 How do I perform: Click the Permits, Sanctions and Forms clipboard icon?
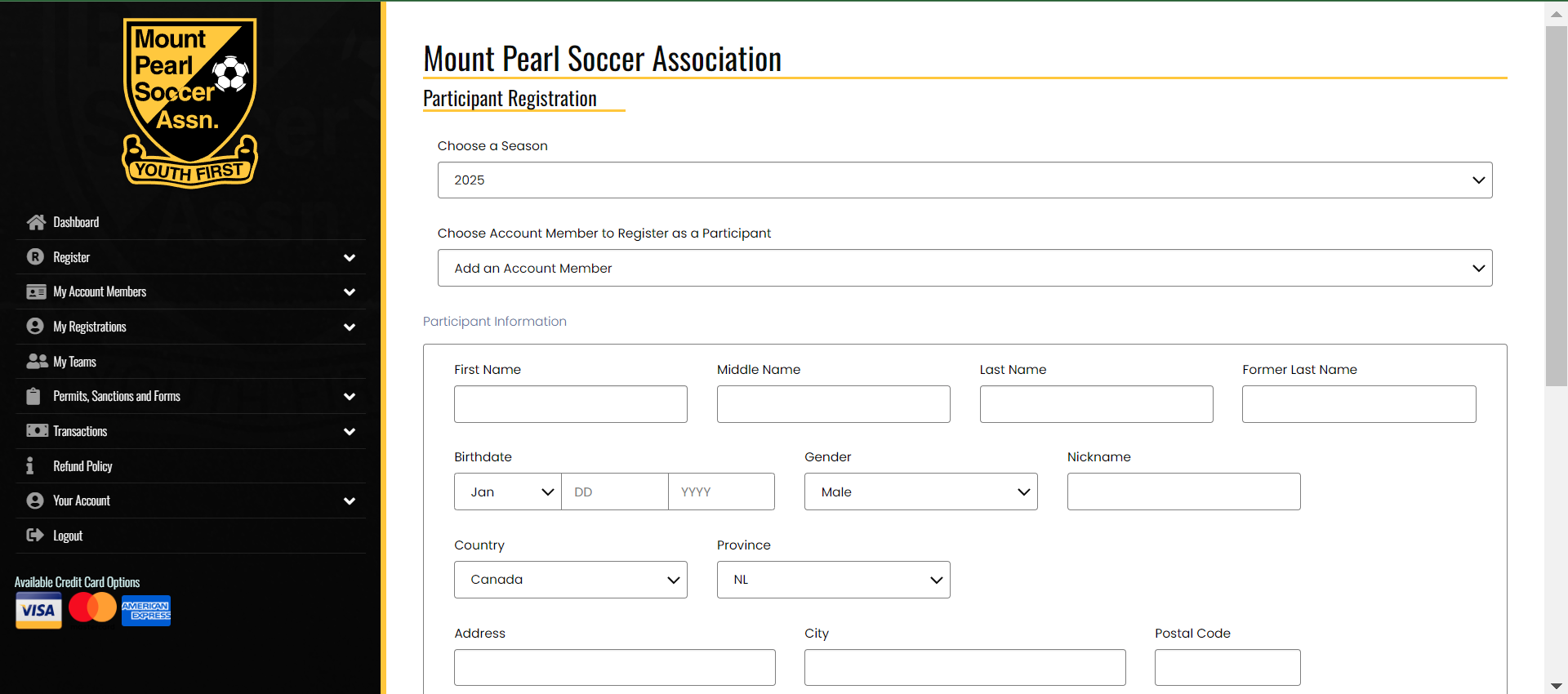[x=33, y=396]
